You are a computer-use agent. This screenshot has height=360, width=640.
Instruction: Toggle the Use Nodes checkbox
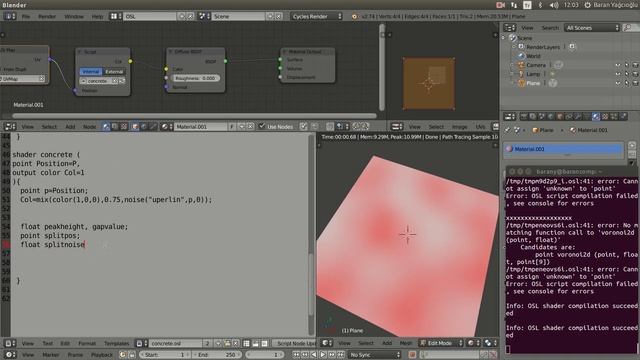tap(262, 126)
